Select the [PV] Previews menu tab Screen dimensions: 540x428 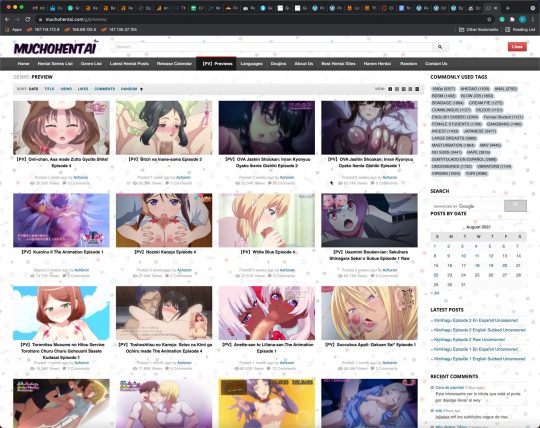pyautogui.click(x=217, y=64)
